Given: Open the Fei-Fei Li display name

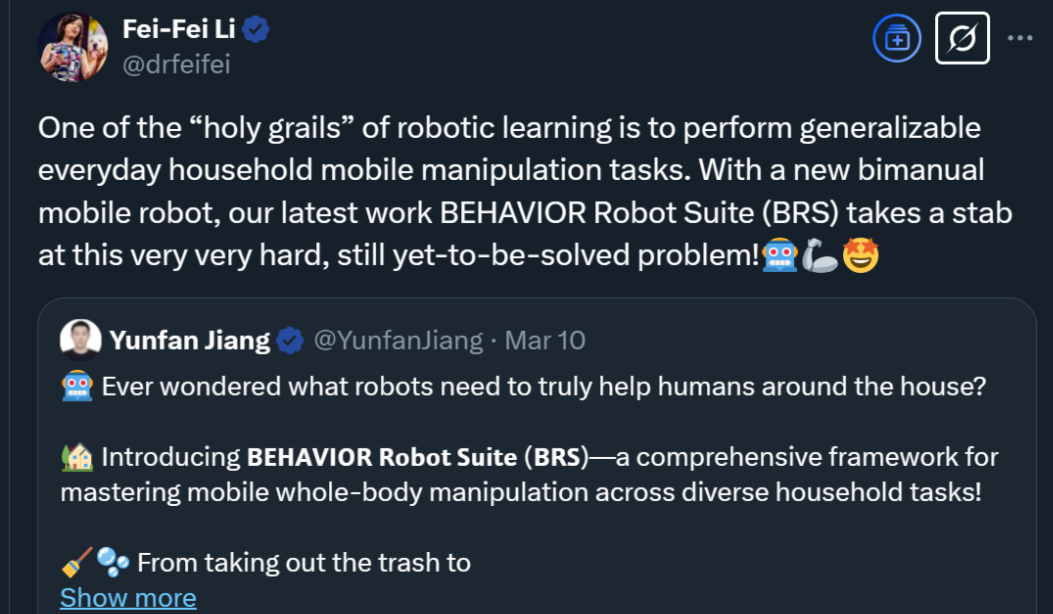Looking at the screenshot, I should [x=178, y=29].
